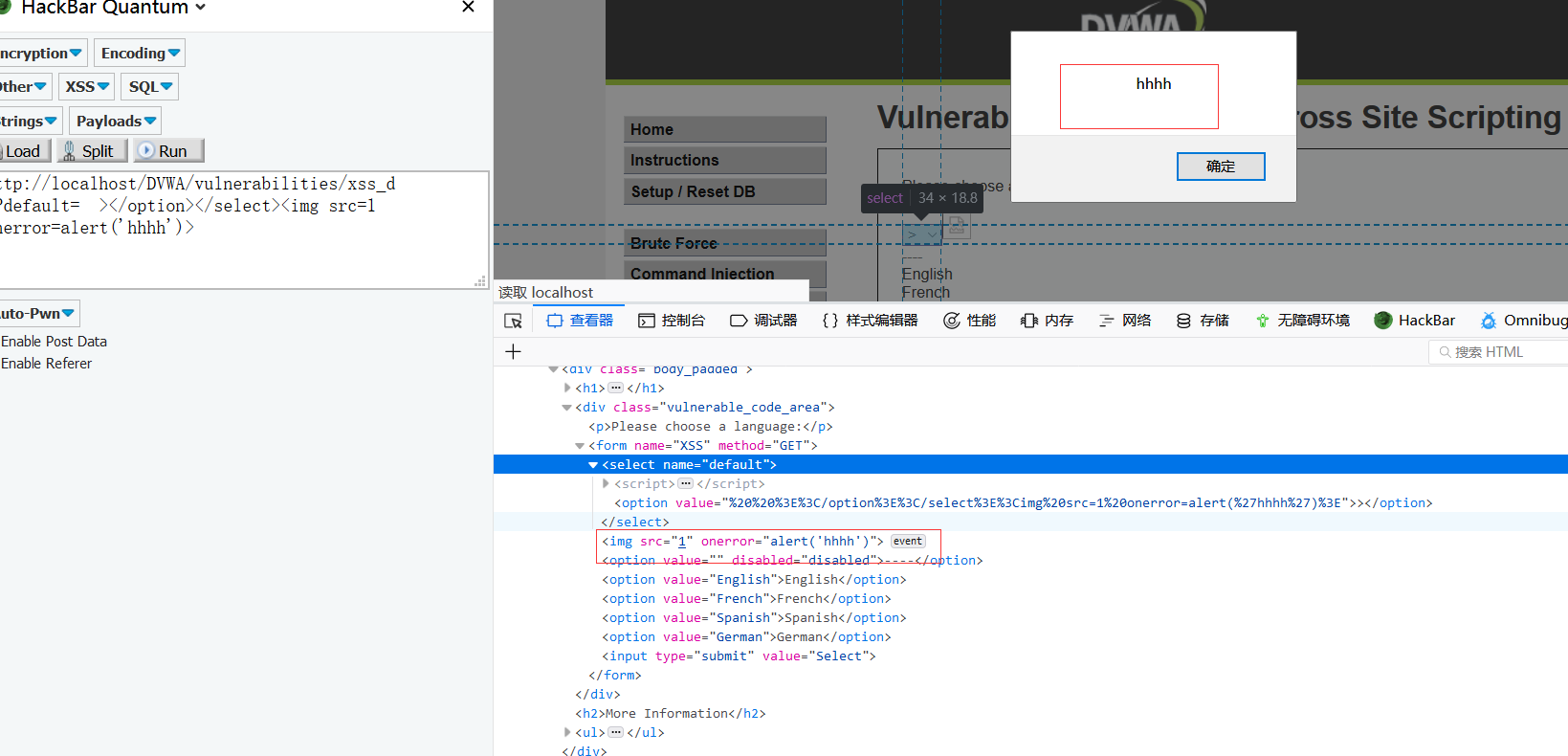Expand the ul node in HTML tree
The height and width of the screenshot is (756, 1568).
567,733
